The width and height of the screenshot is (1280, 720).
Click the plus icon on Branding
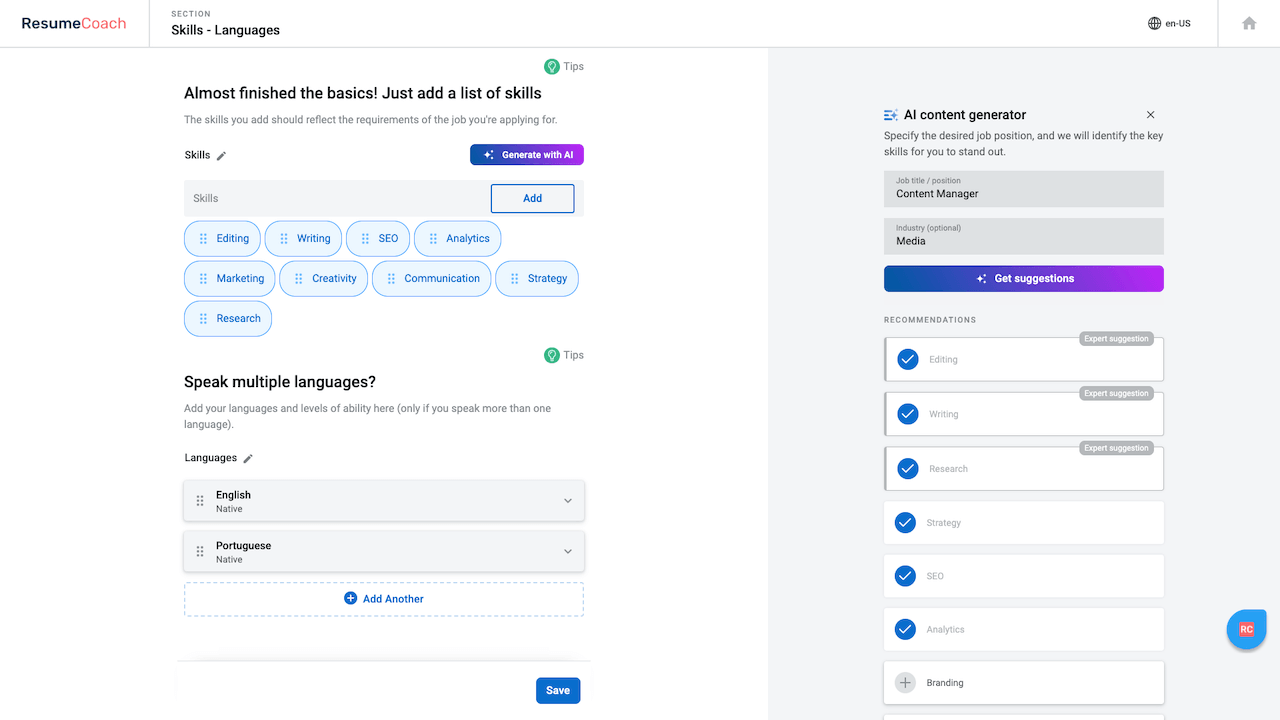(905, 683)
